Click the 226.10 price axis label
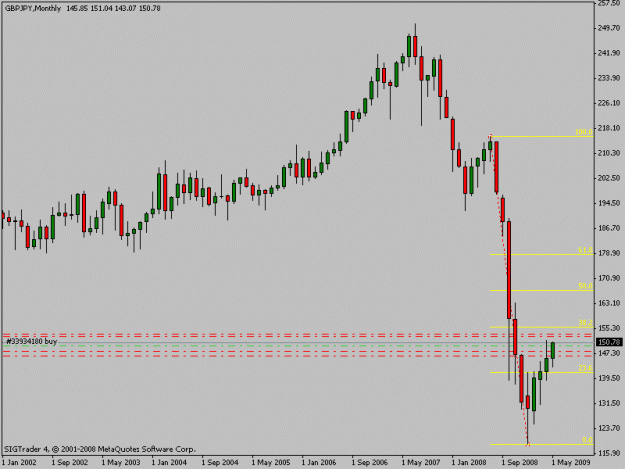625x469 pixels. [x=609, y=103]
